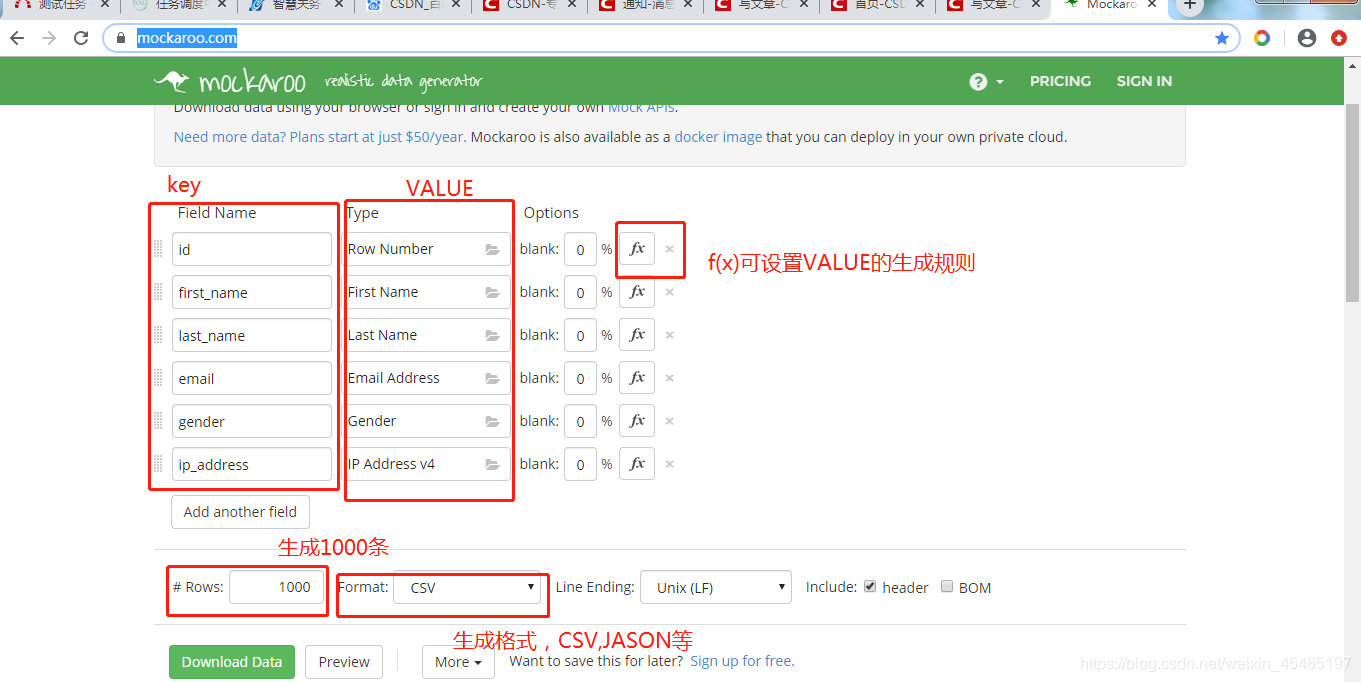Click the folder icon in Row Number type
Screen dimensions: 1361x682
[x=492, y=250]
